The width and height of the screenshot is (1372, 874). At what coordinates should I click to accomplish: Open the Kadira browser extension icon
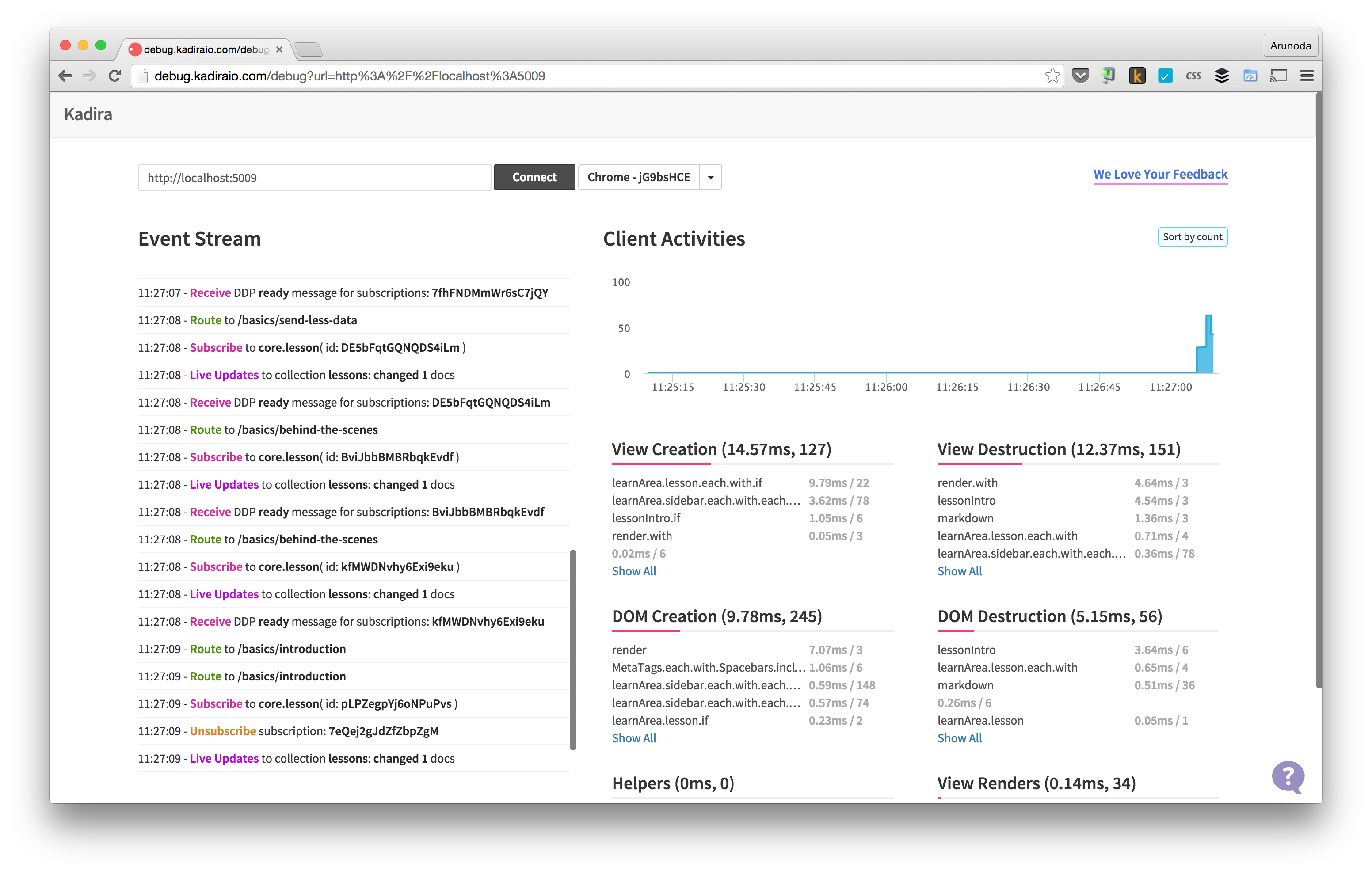(1137, 75)
